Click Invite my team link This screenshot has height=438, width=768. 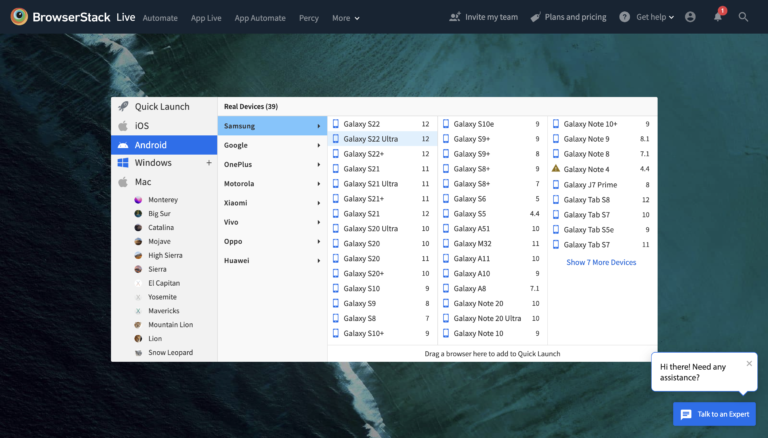(483, 17)
